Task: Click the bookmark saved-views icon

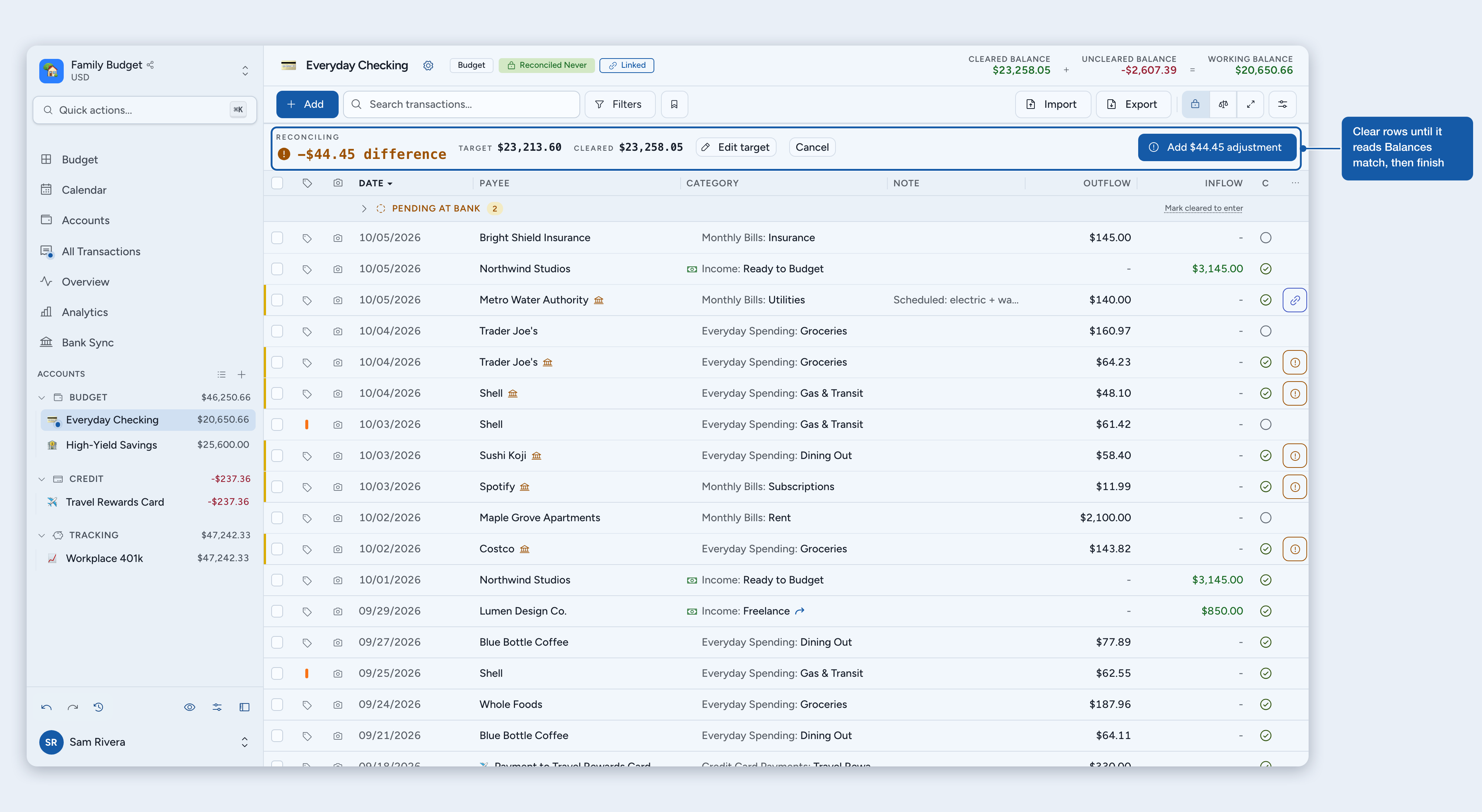Action: pos(674,104)
